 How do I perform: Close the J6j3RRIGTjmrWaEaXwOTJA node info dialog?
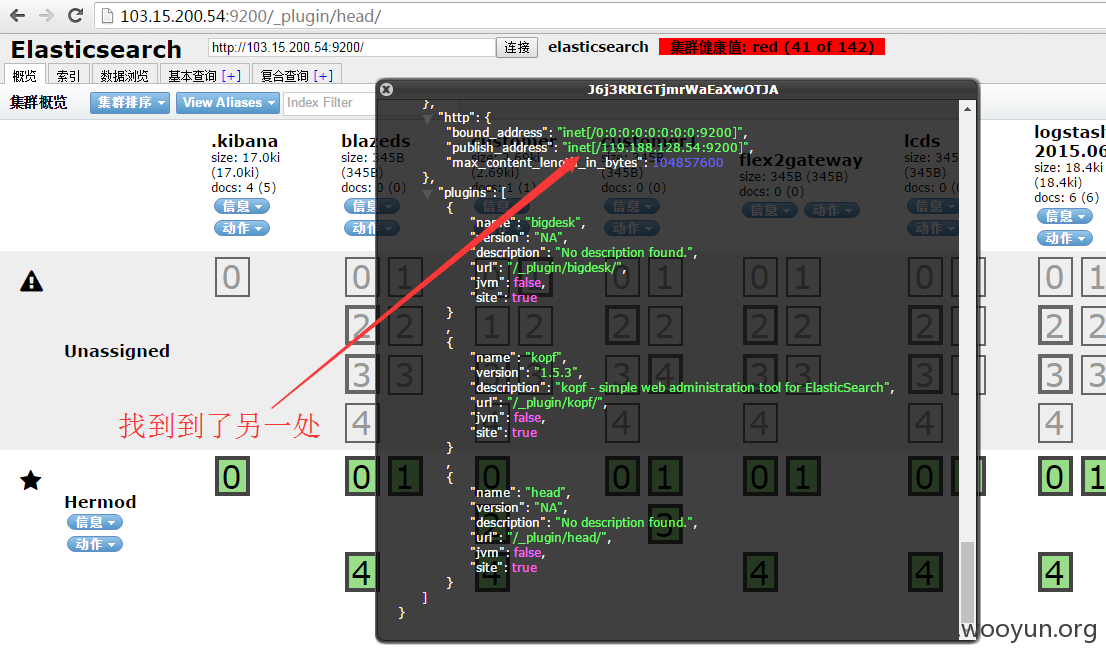tap(386, 90)
